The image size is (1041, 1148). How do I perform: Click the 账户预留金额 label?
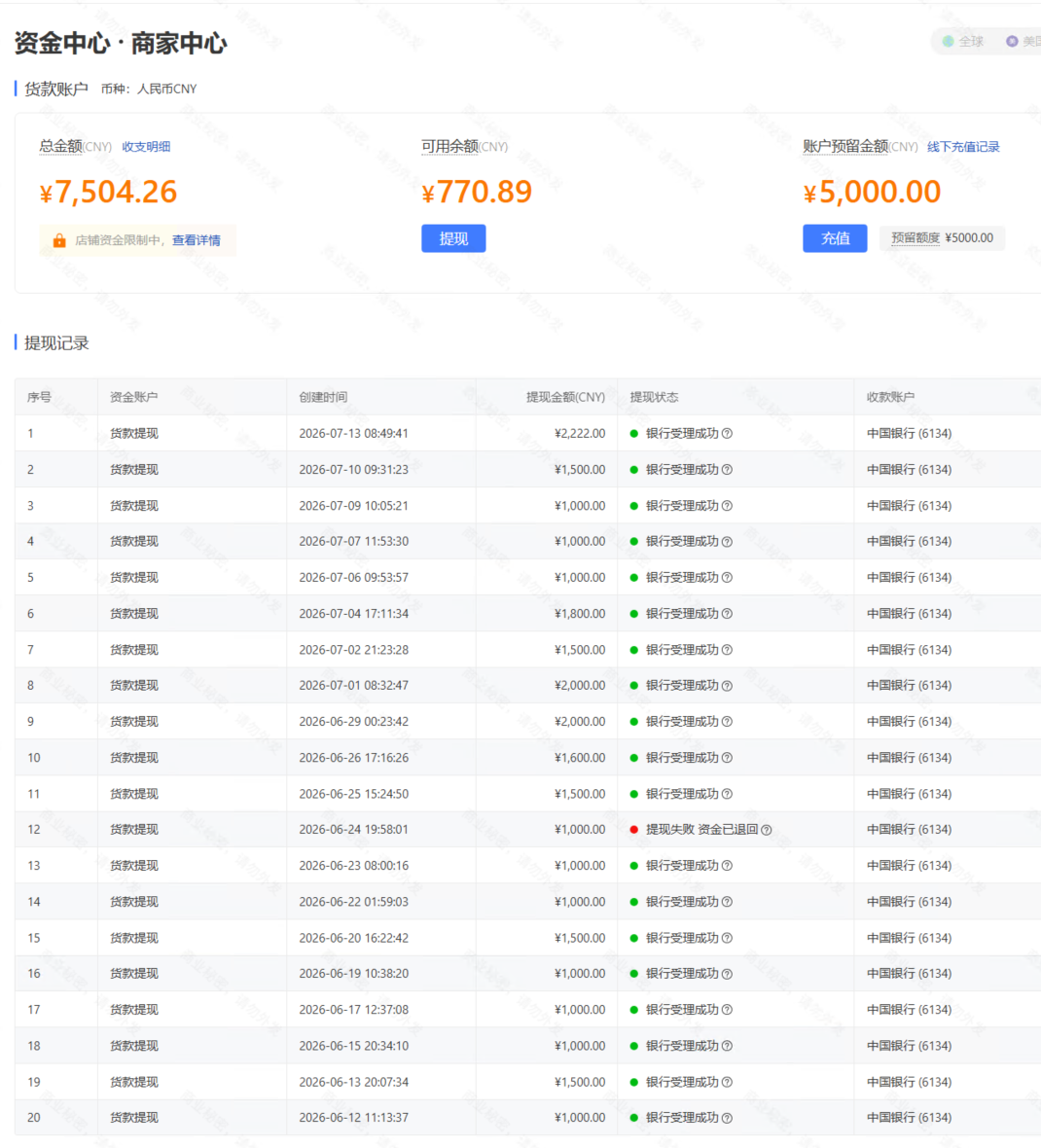pos(845,147)
